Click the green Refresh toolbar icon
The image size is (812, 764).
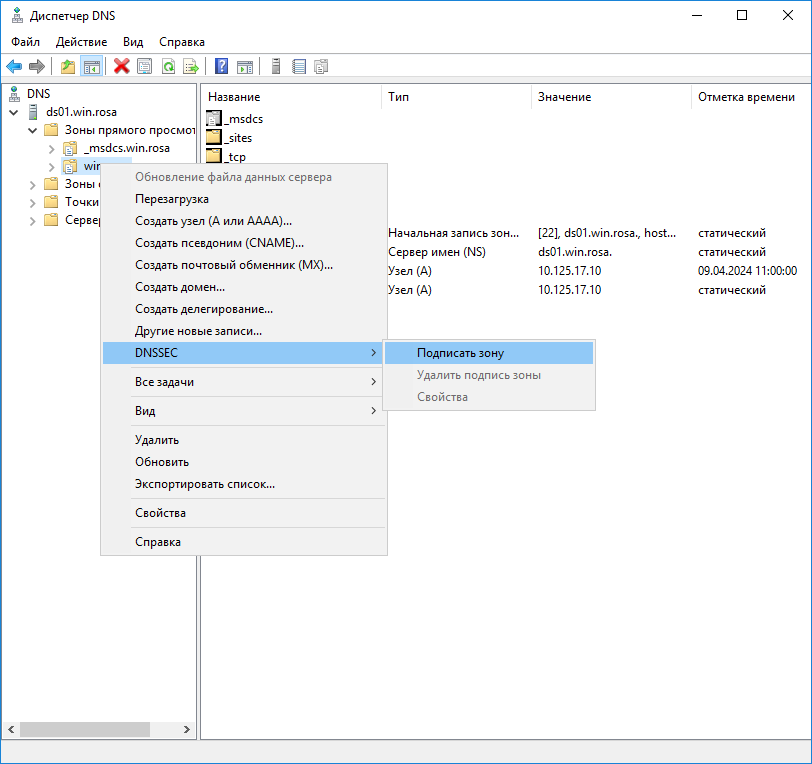point(168,67)
